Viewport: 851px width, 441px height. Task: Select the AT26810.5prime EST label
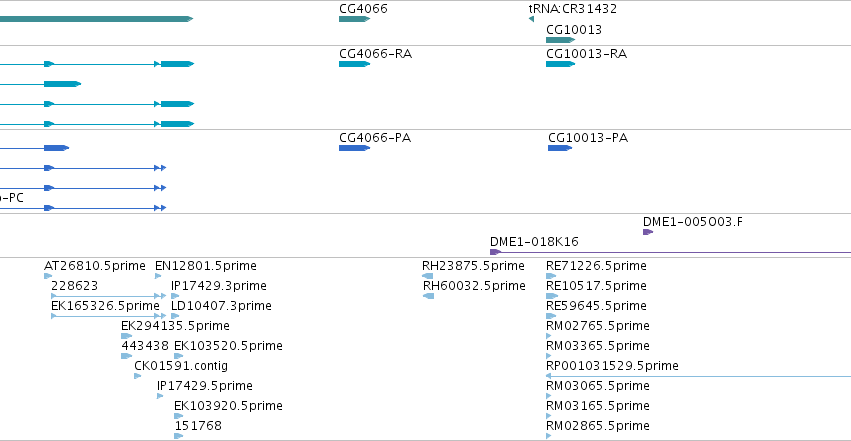94,266
